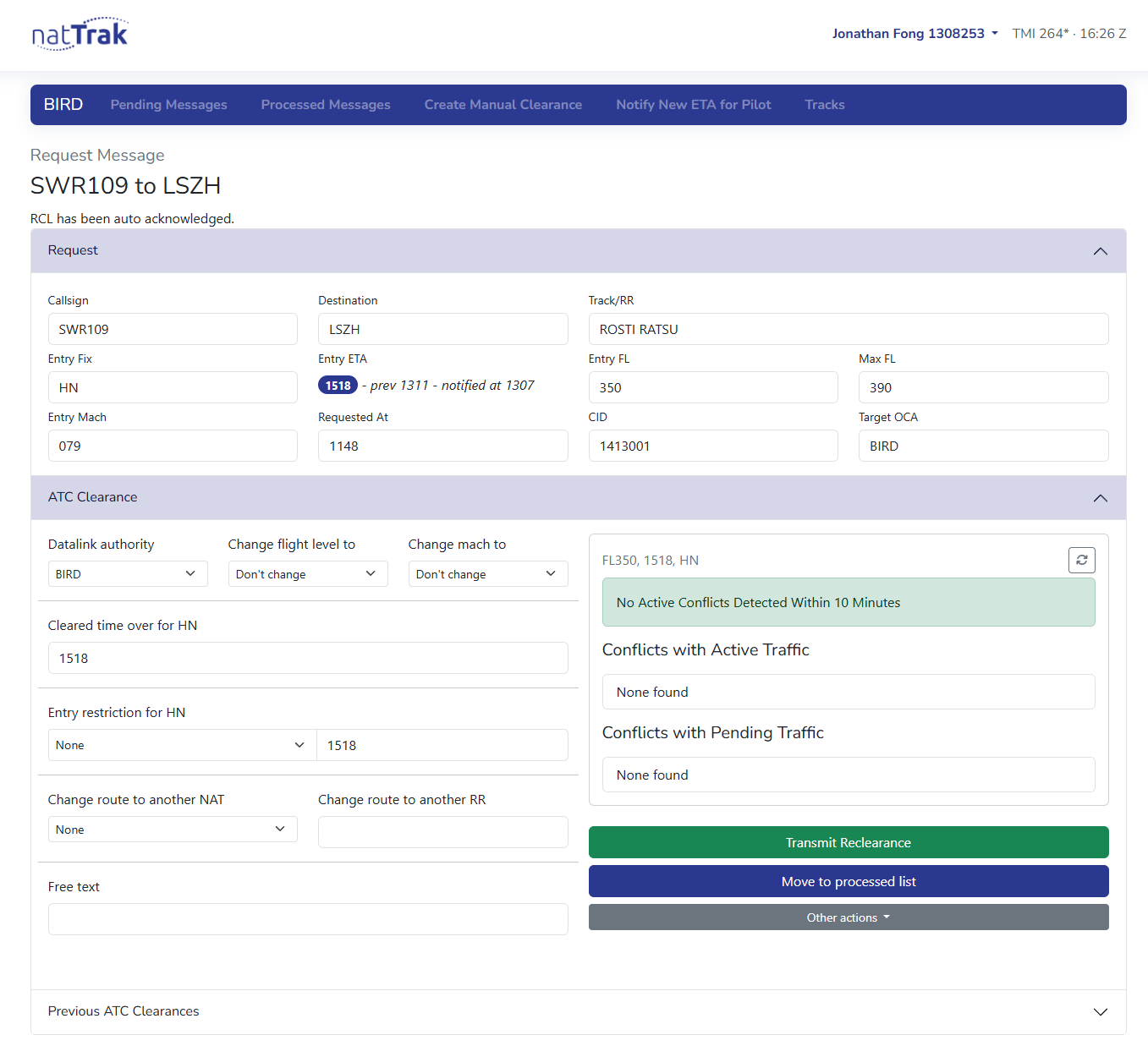This screenshot has width=1148, height=1046.
Task: Collapse the Request section chevron
Action: tap(1100, 251)
